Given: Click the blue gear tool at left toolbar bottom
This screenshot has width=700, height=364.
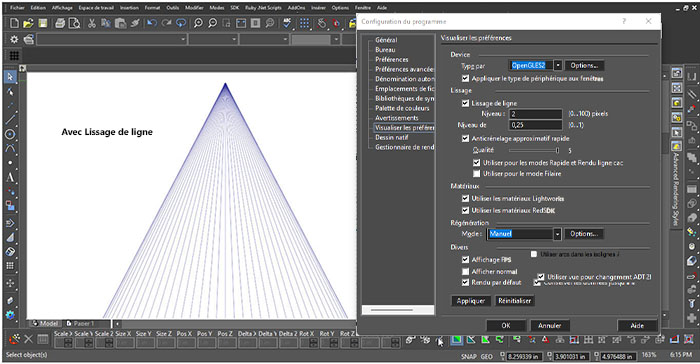Looking at the screenshot, I should 10,315.
